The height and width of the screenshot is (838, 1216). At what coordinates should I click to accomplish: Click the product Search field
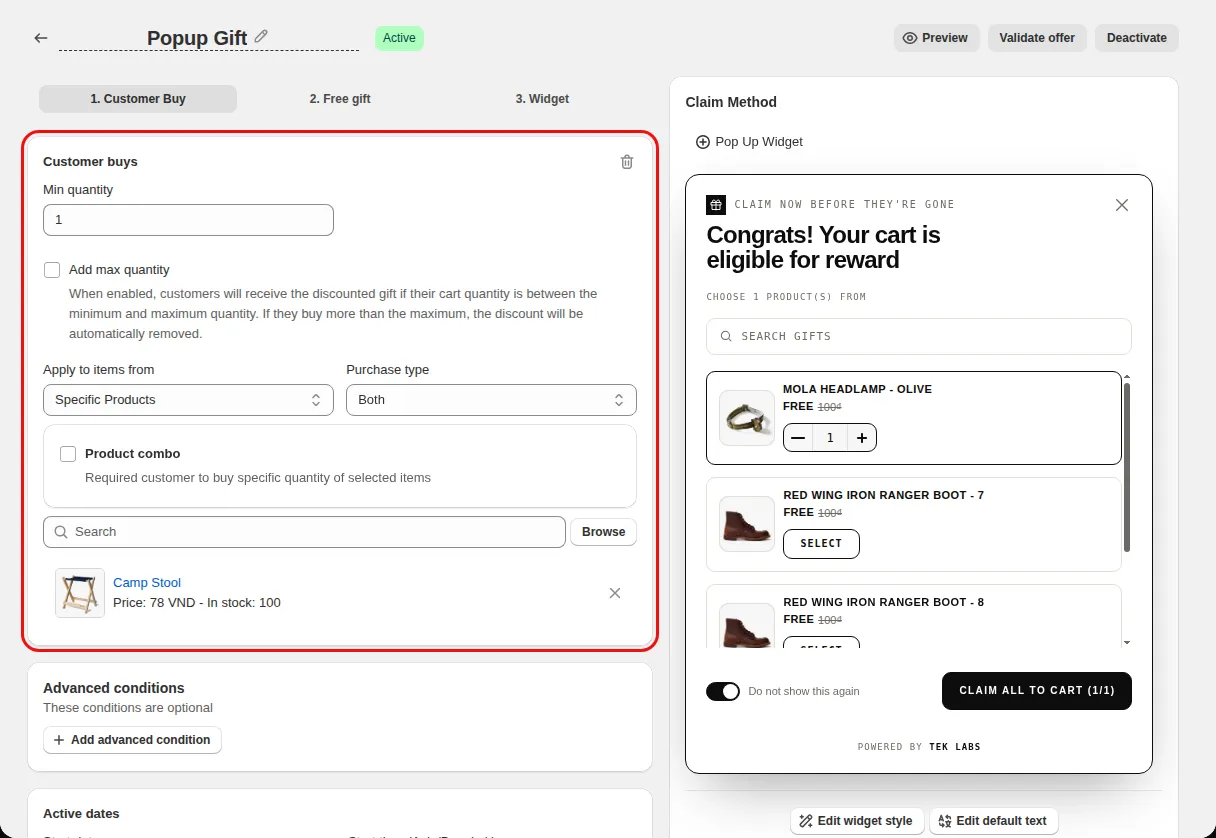click(304, 532)
